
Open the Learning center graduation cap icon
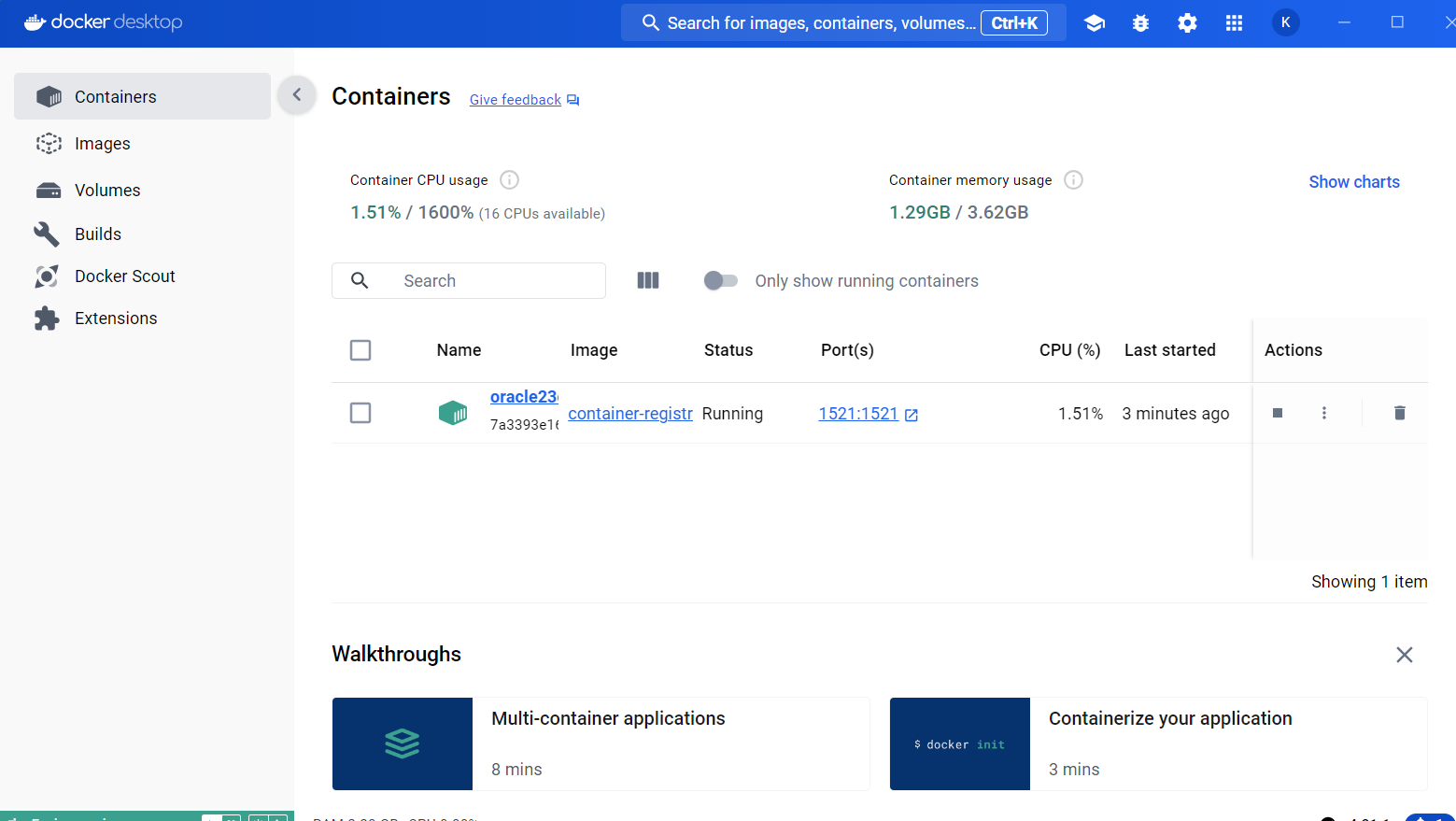click(1095, 23)
